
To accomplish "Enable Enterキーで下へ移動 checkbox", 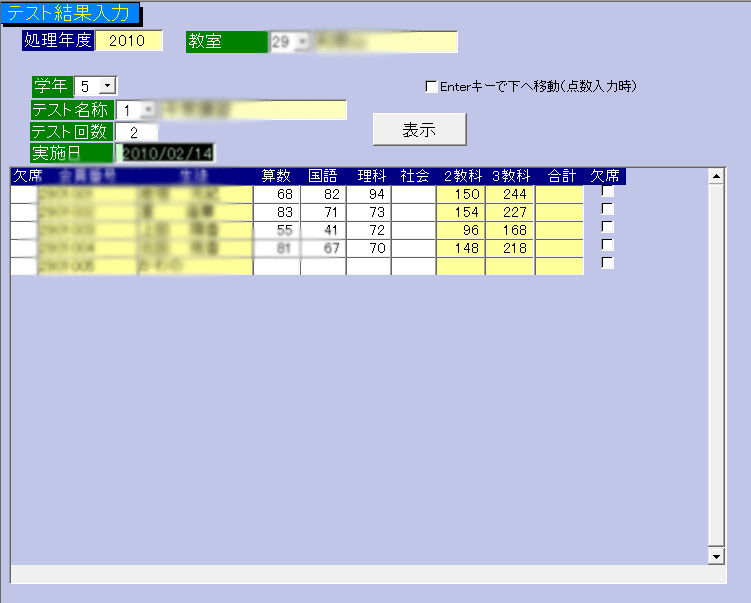I will (431, 87).
